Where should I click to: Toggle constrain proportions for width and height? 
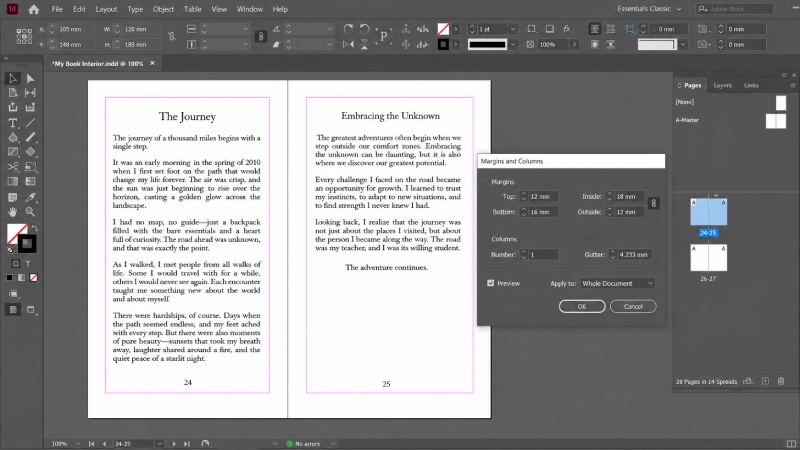(x=171, y=36)
